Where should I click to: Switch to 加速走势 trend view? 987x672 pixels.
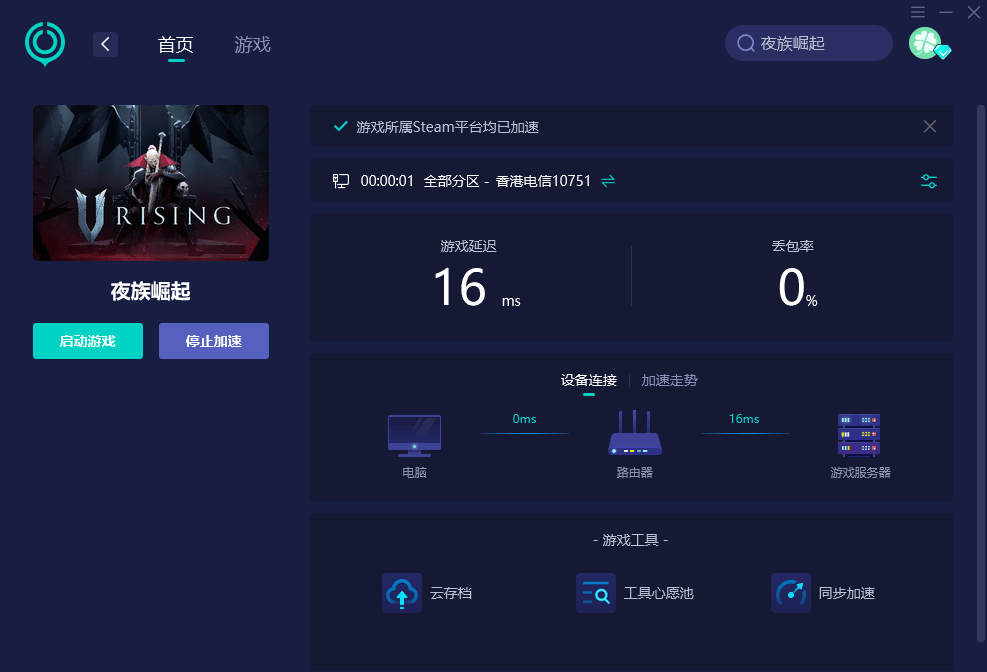669,380
